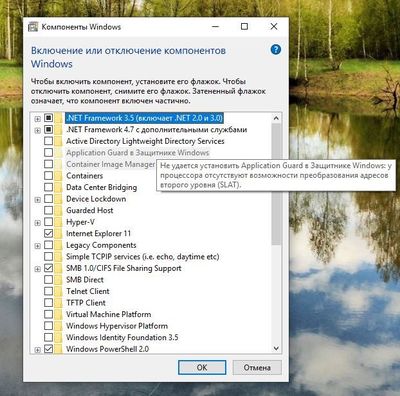Expand the .NET Framework 3.5 node

click(38, 119)
